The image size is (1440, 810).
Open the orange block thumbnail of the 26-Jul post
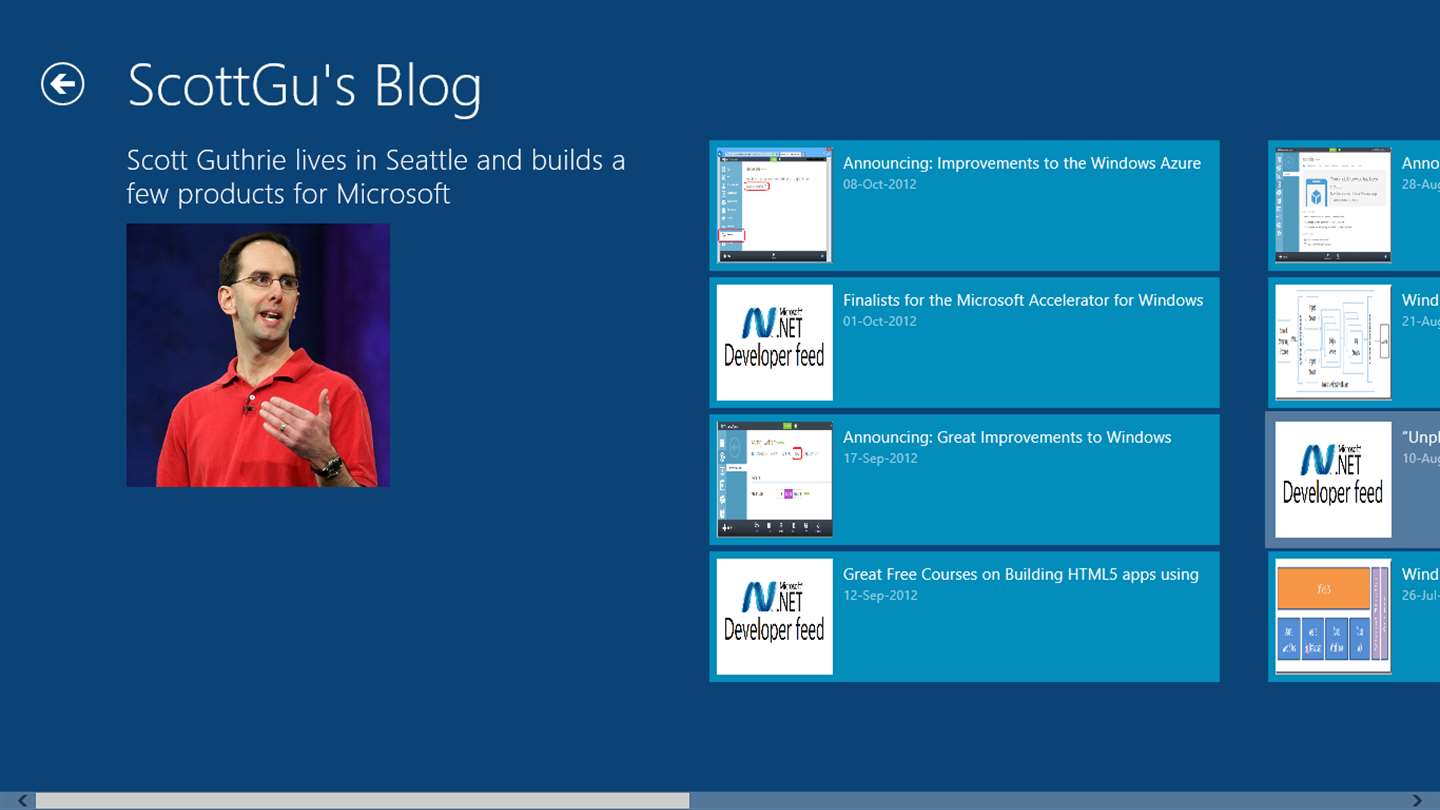[x=1333, y=616]
